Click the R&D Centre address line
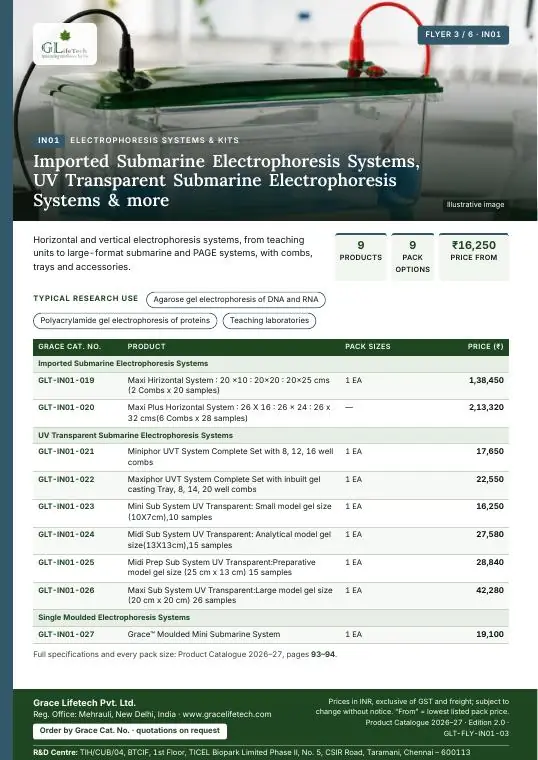This screenshot has height=760, width=538. (x=252, y=752)
